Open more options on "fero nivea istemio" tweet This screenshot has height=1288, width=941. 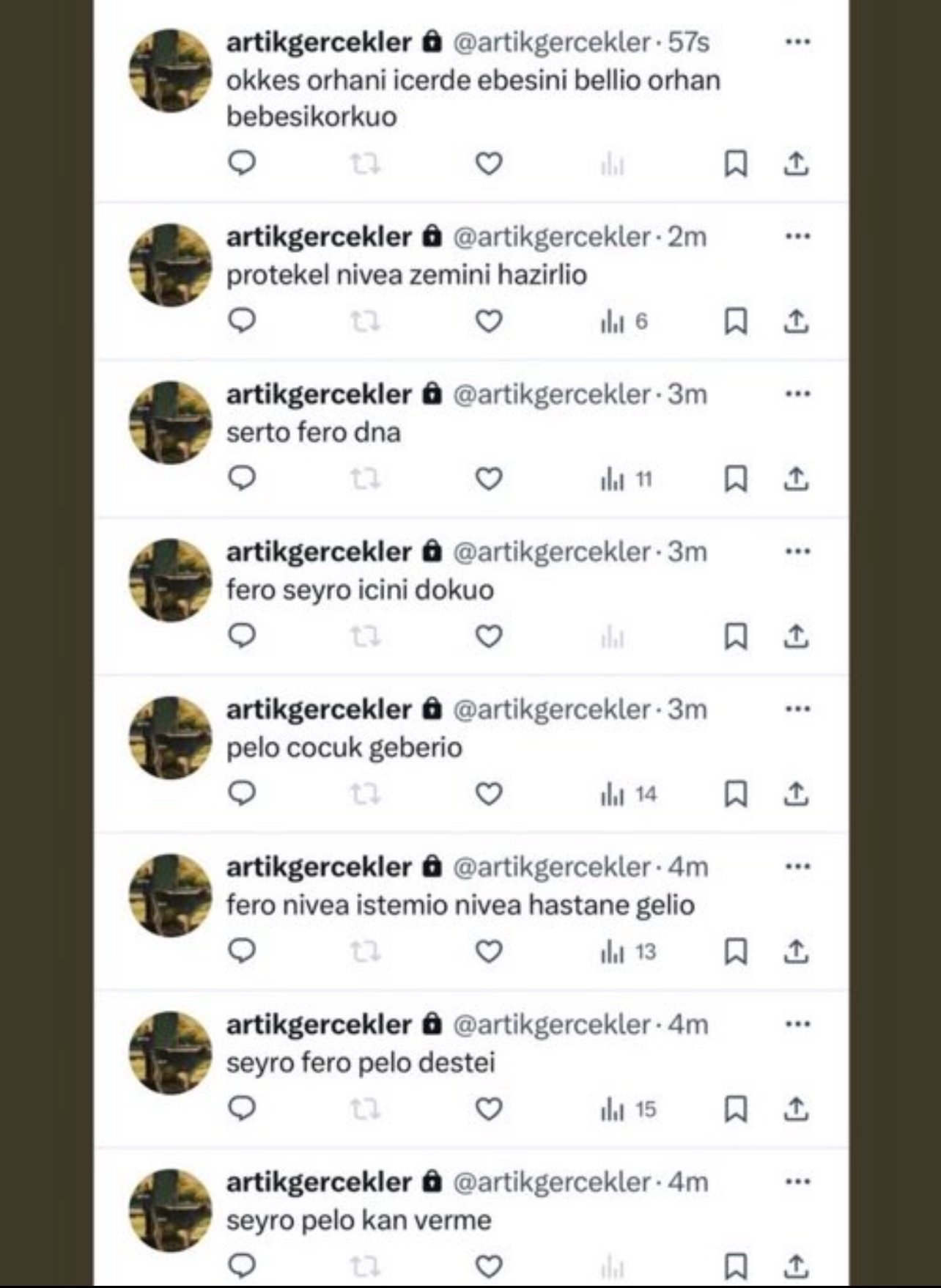point(797,866)
